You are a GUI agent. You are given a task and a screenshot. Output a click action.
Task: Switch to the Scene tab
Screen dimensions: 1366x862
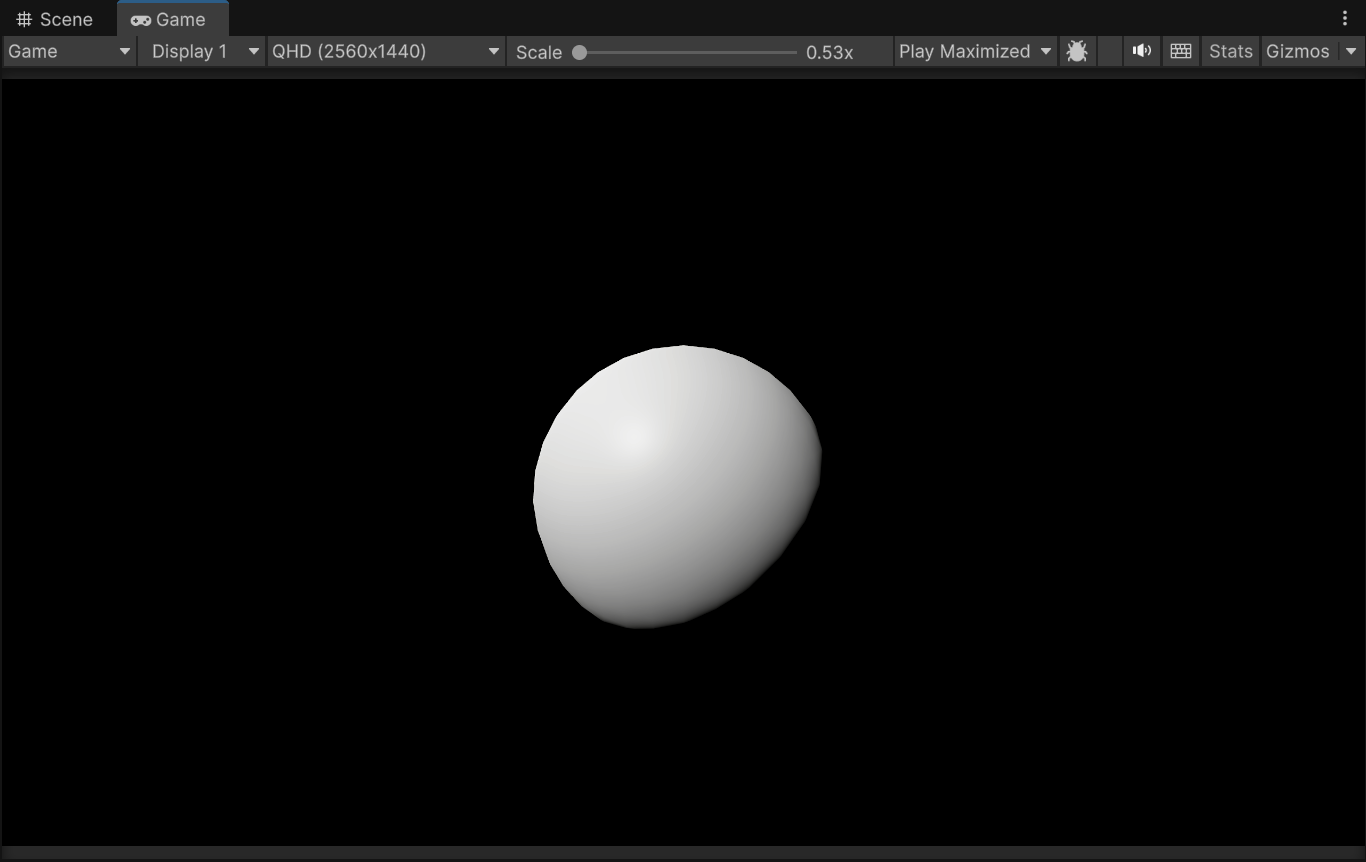tap(55, 19)
